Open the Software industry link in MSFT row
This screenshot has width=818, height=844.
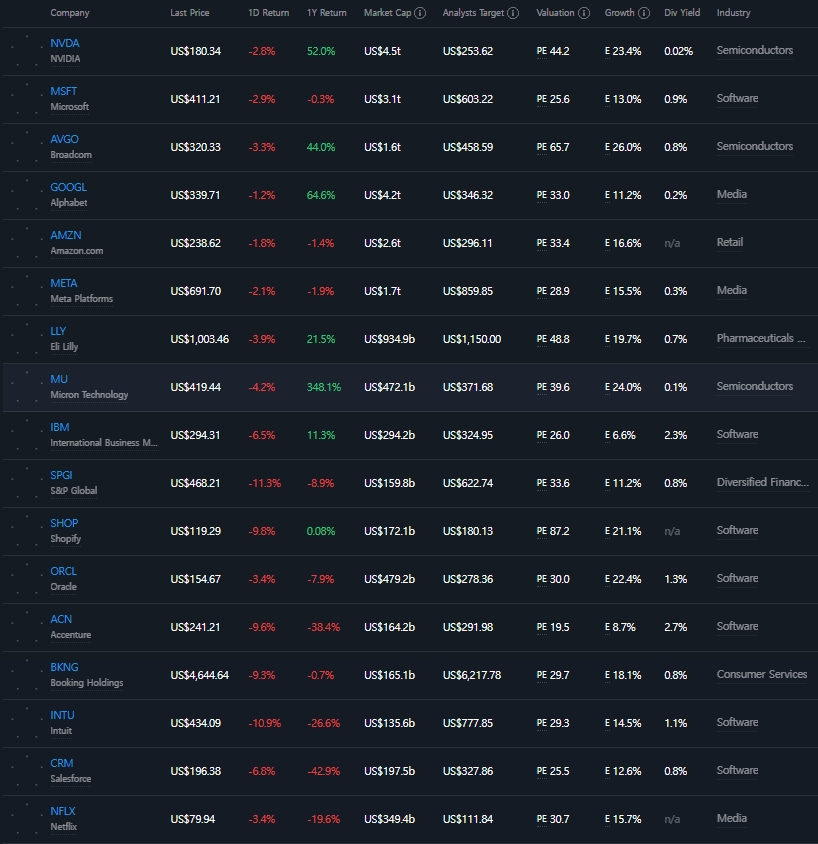click(737, 99)
